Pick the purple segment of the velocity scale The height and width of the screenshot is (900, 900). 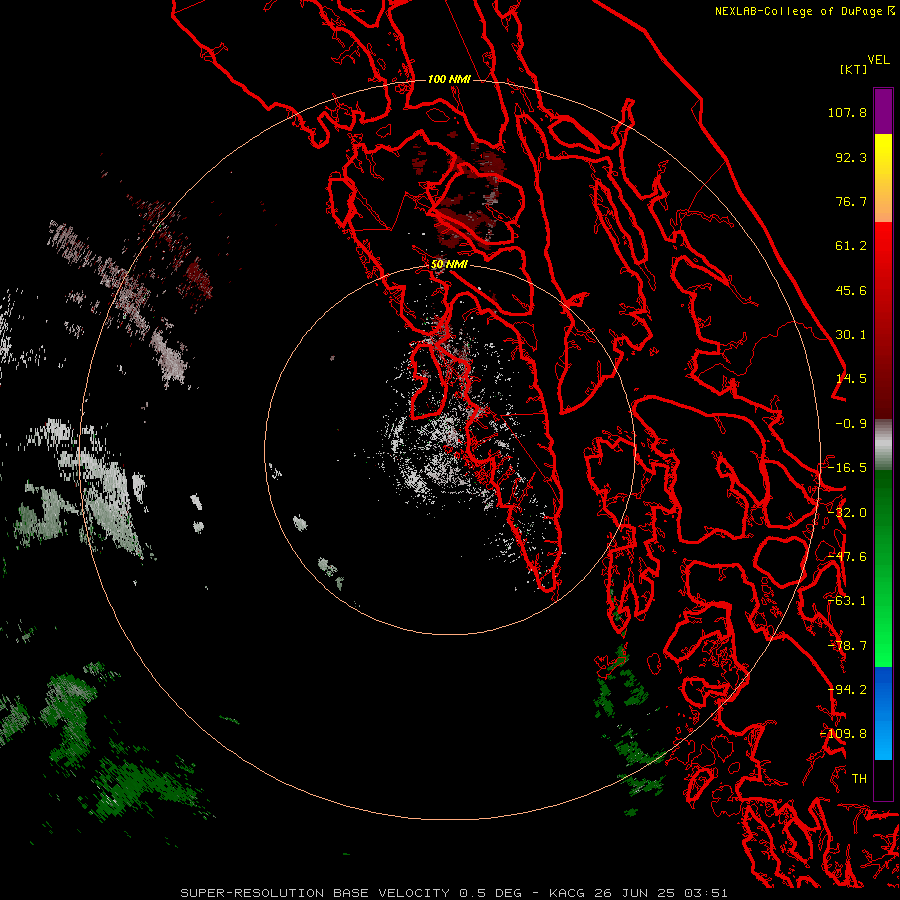[x=883, y=111]
